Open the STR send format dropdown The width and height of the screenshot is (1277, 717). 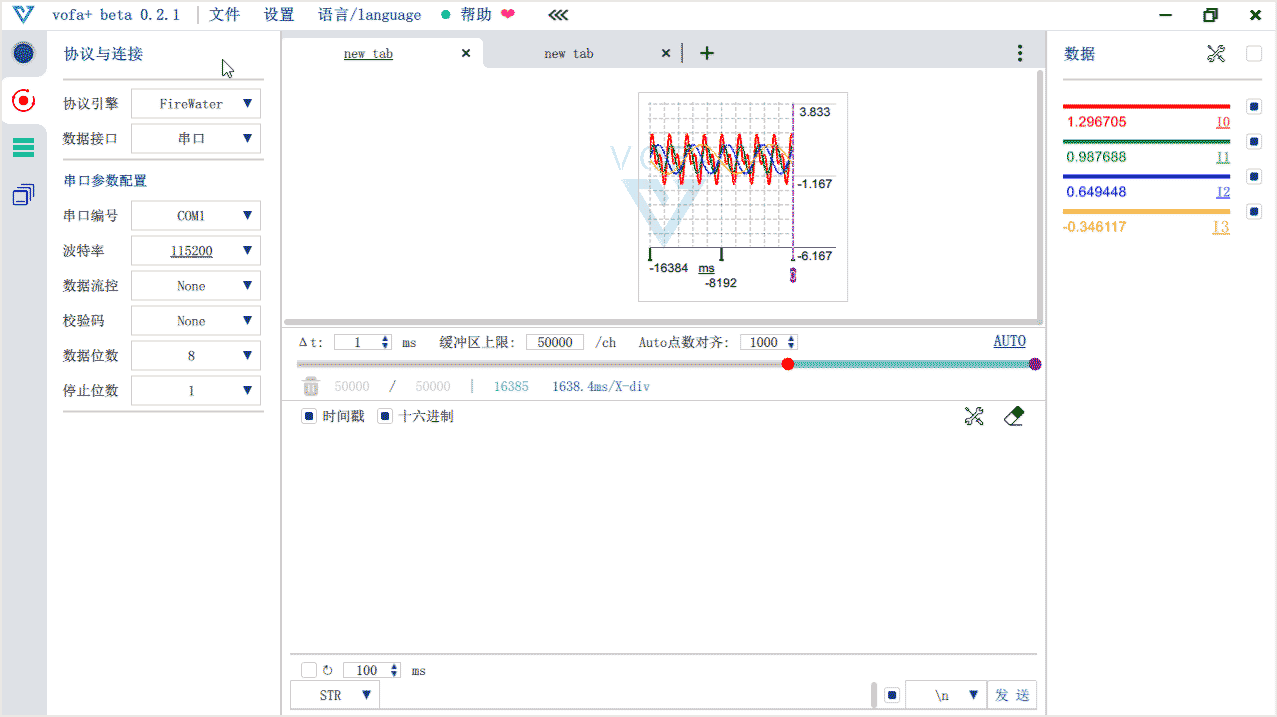[x=335, y=695]
